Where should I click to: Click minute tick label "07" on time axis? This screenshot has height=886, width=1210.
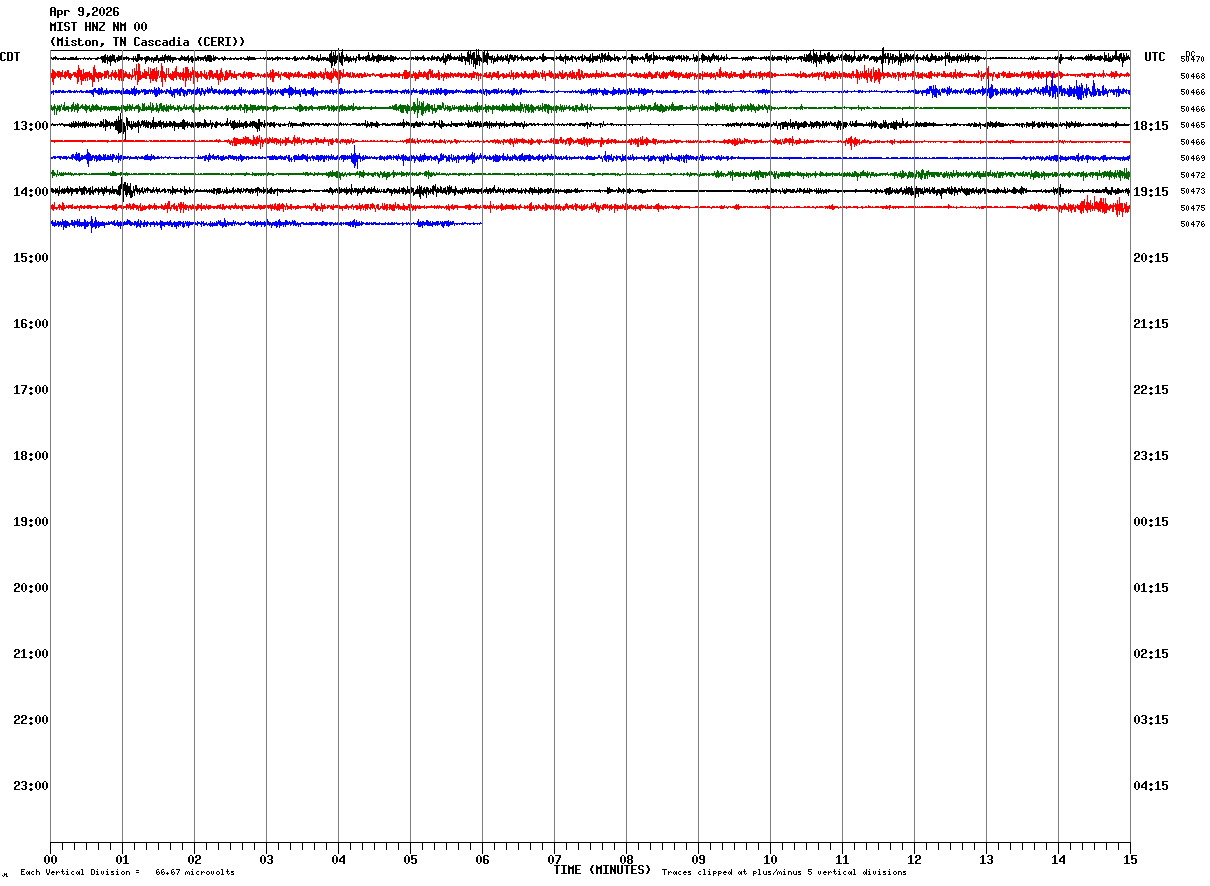(554, 860)
